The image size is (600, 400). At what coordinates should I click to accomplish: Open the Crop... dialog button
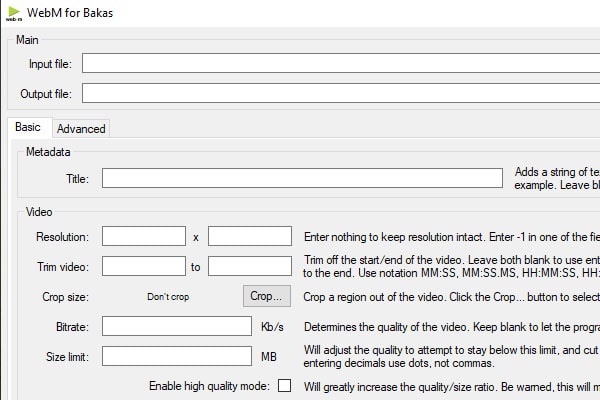tap(267, 296)
